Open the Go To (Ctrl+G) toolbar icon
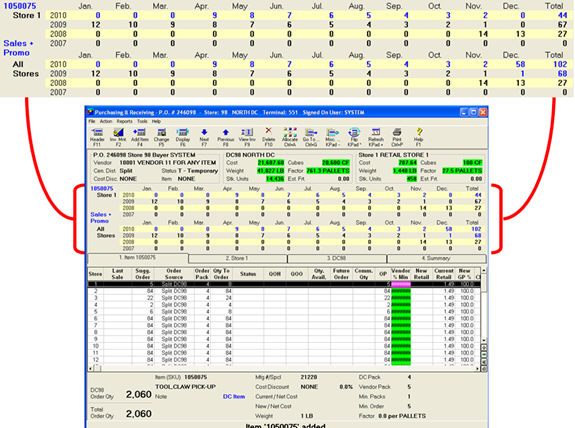Viewport: 575px width, 428px height. 311,137
